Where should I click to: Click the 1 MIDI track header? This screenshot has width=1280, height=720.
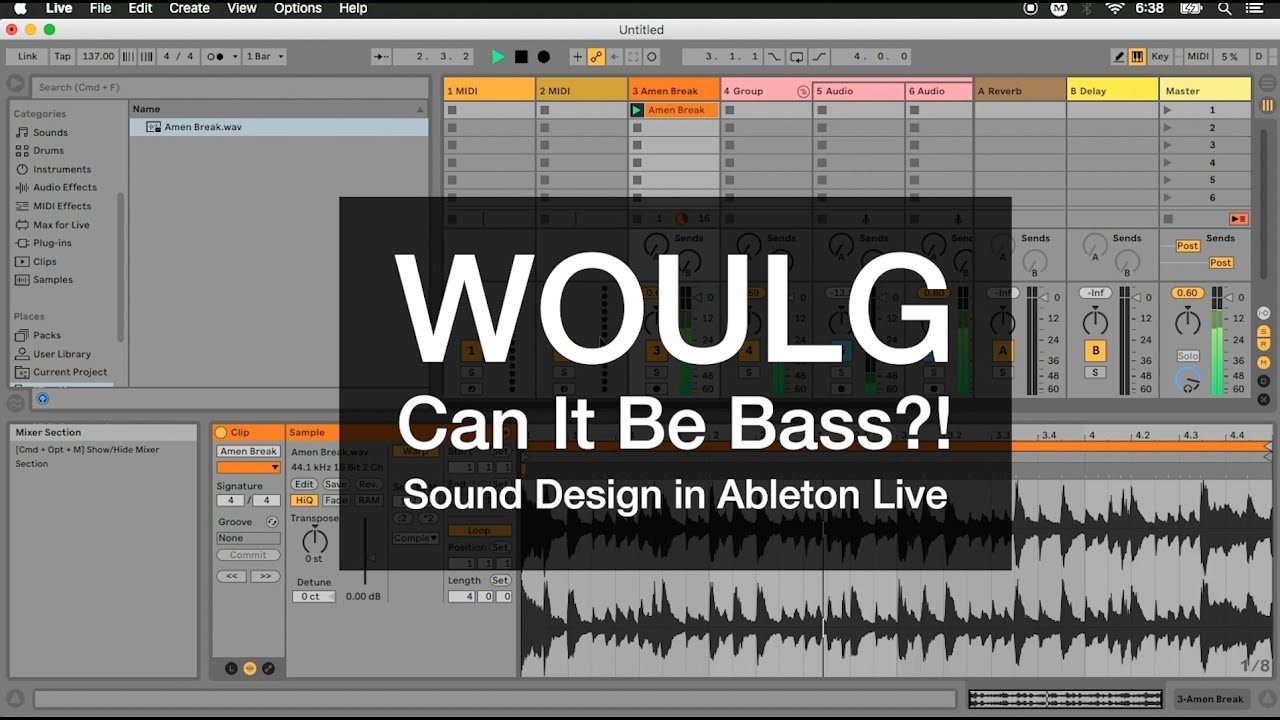[489, 91]
